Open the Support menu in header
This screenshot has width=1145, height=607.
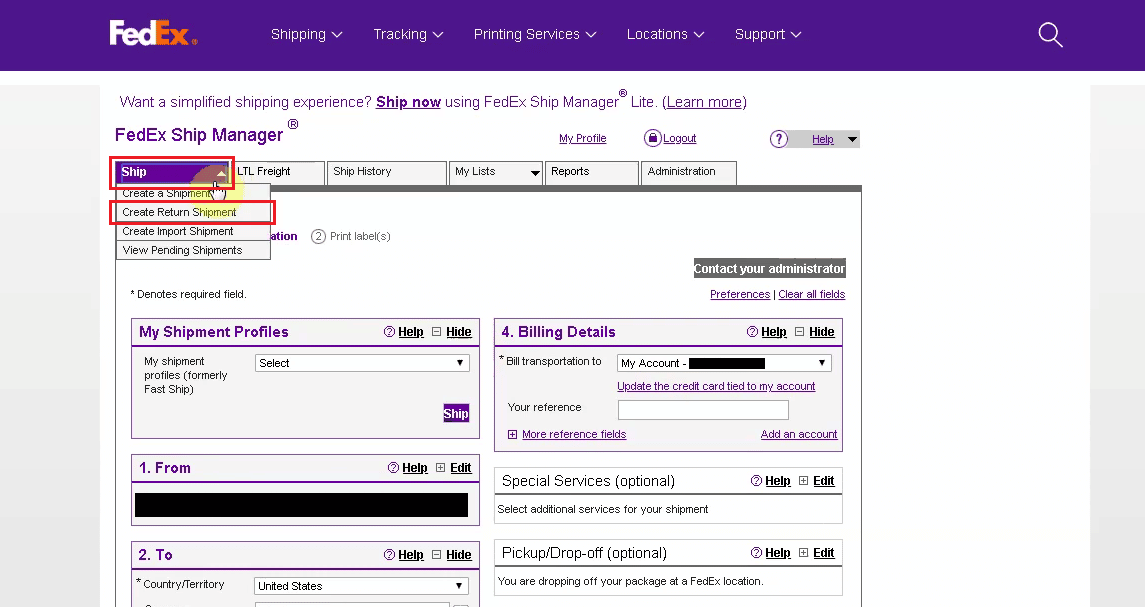[x=768, y=34]
